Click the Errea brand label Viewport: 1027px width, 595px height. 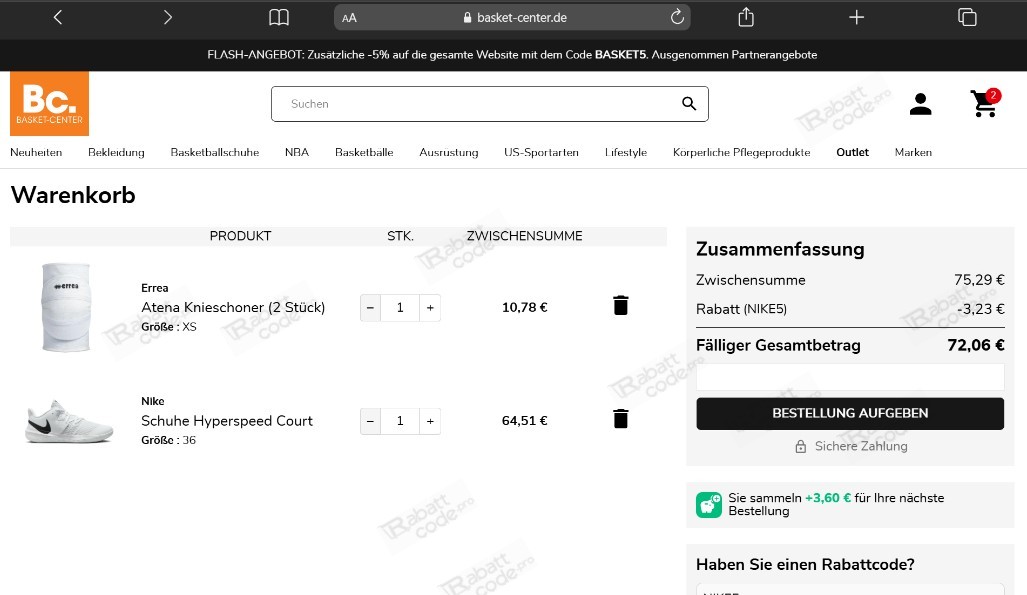pos(155,288)
